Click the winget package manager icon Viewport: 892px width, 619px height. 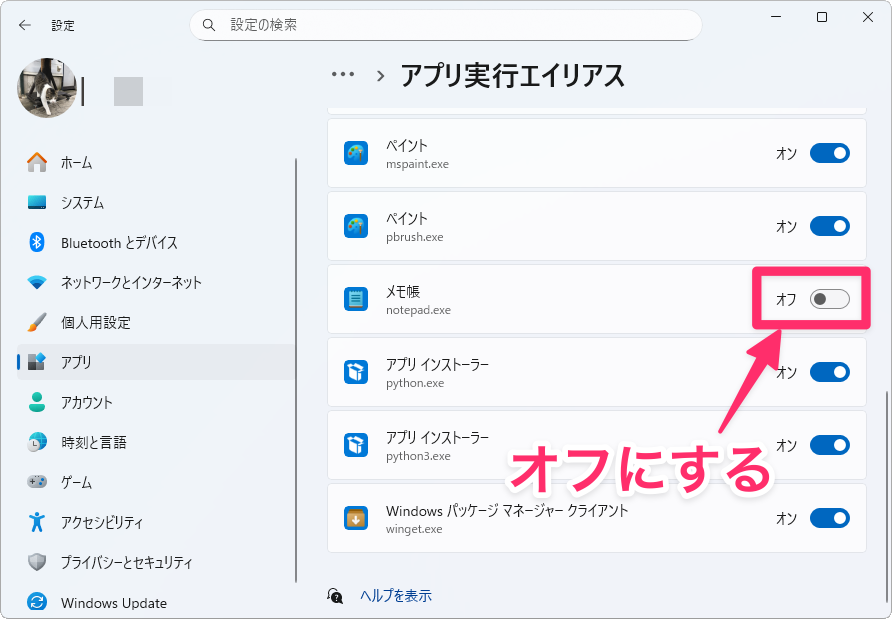click(356, 518)
